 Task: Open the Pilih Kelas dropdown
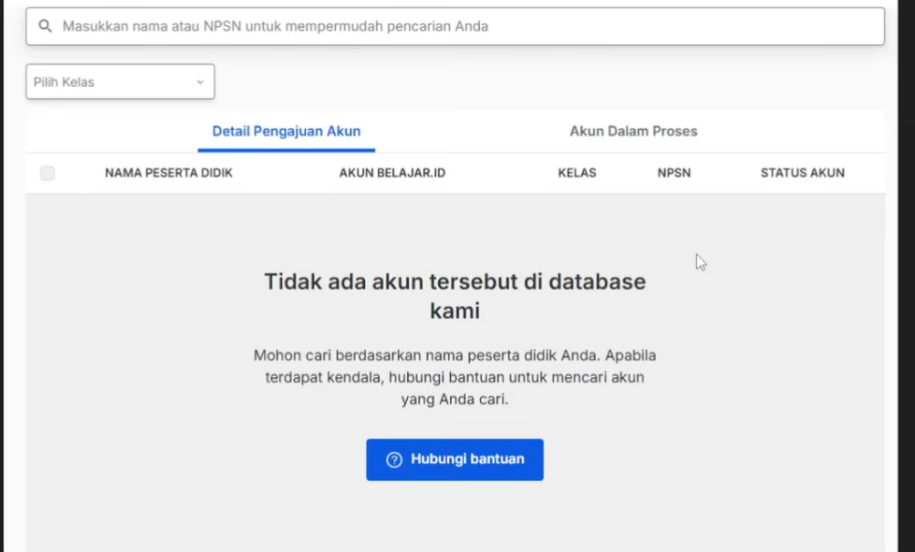pyautogui.click(x=120, y=82)
